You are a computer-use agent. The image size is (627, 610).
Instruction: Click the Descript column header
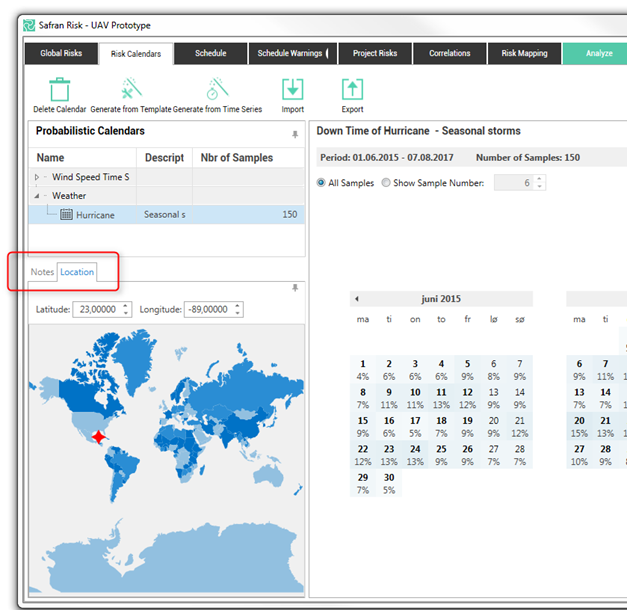coord(164,158)
